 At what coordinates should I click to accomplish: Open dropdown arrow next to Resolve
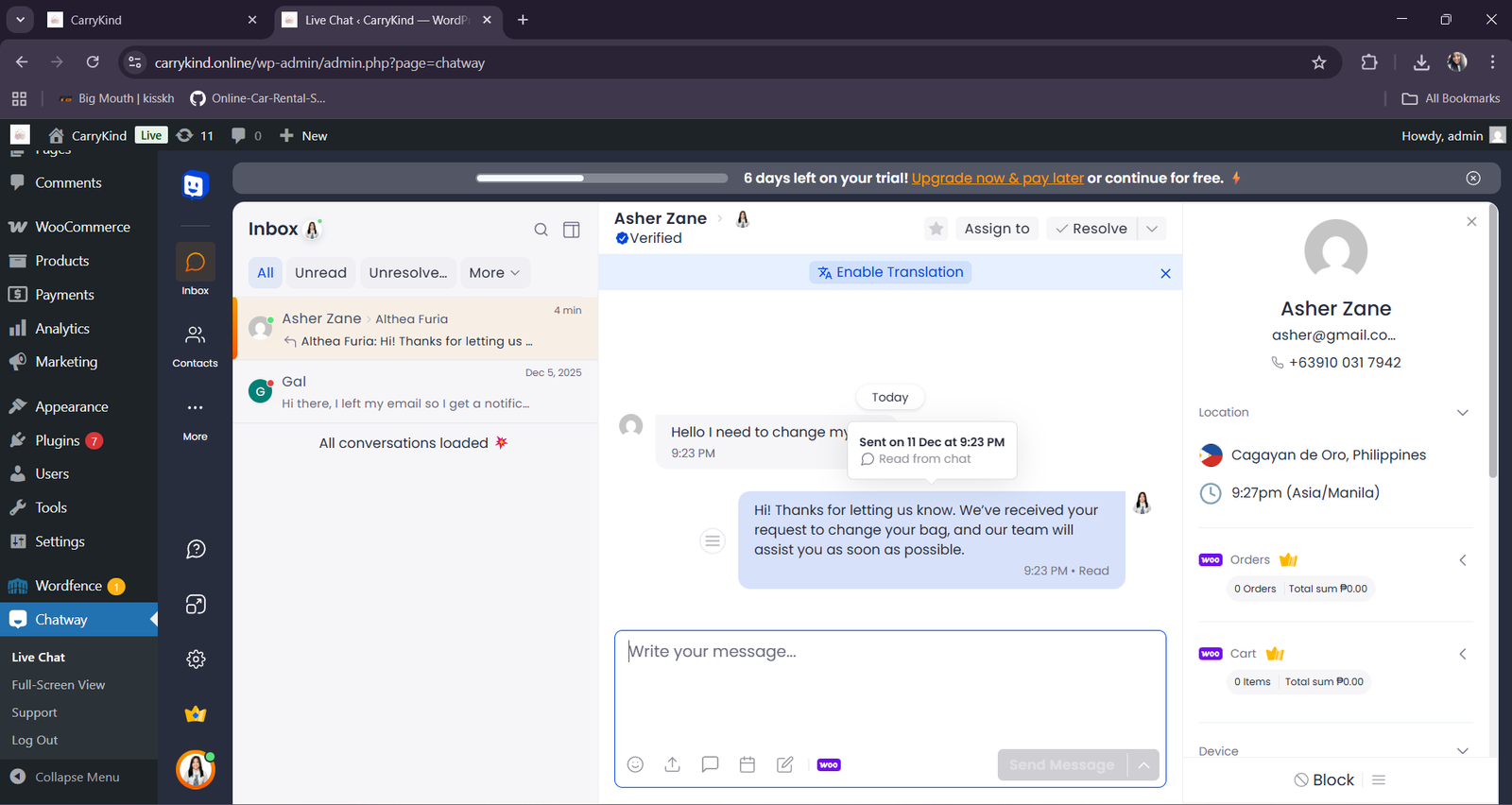[1152, 229]
